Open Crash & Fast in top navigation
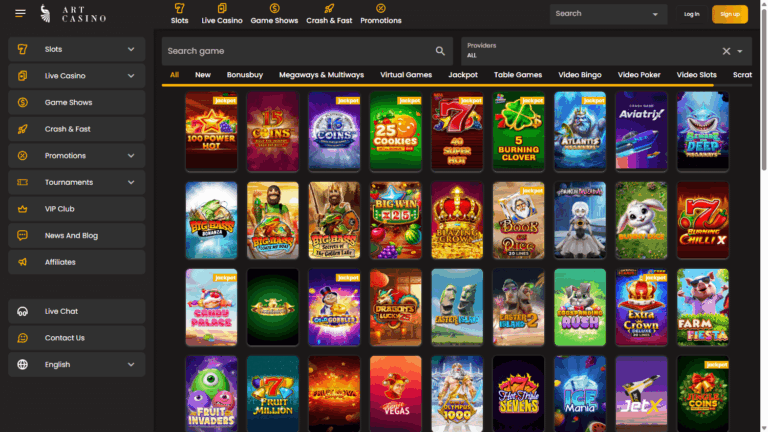Screen dimensions: 768x432 click(x=329, y=14)
